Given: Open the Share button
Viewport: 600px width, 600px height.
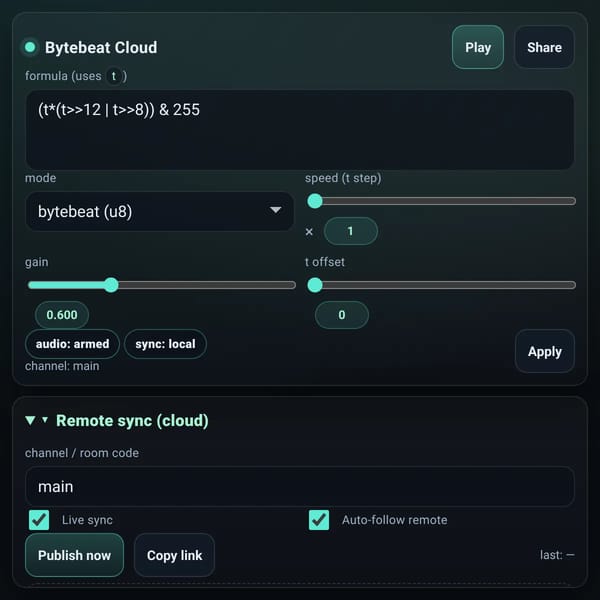Looking at the screenshot, I should tap(544, 47).
